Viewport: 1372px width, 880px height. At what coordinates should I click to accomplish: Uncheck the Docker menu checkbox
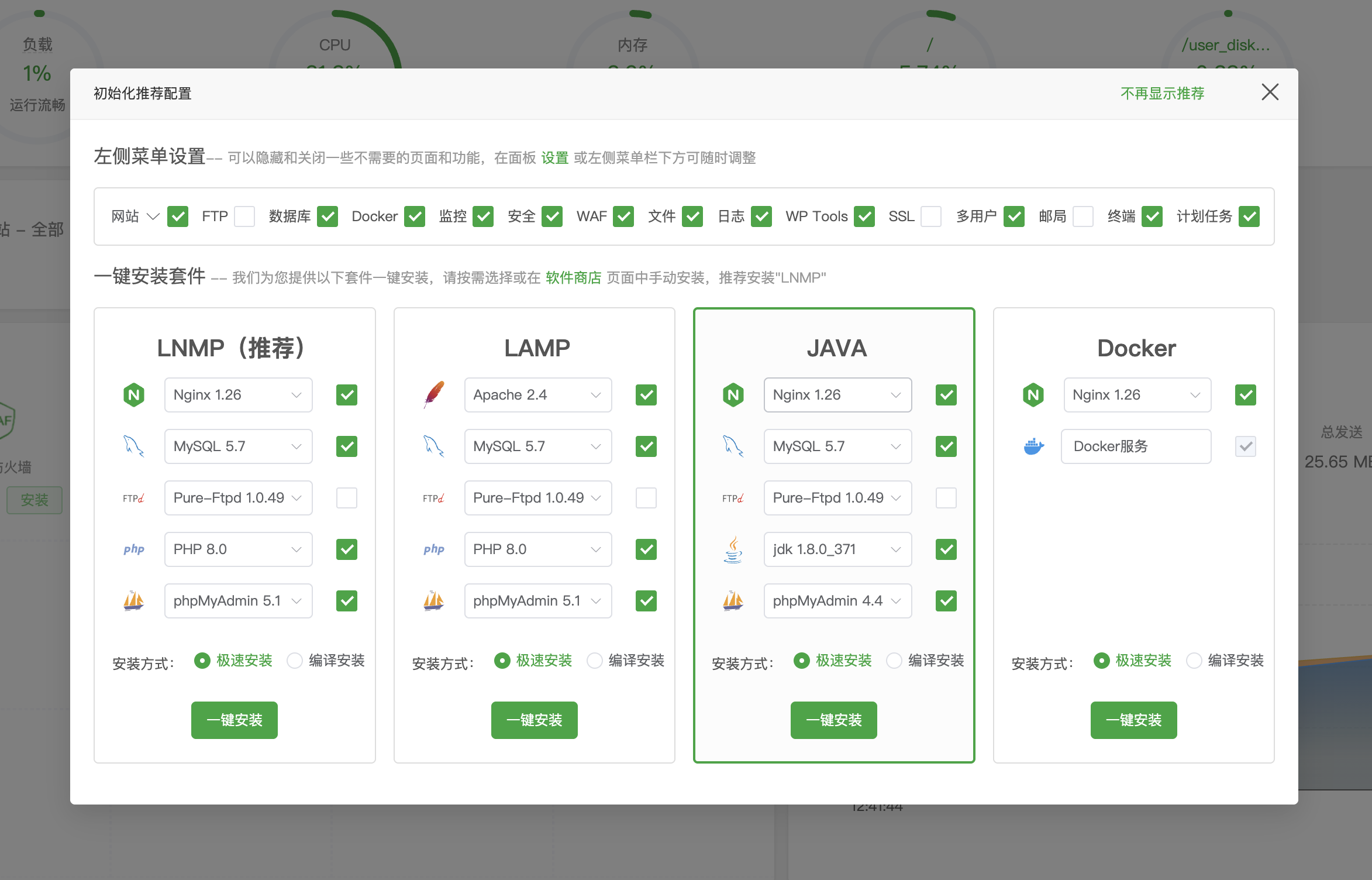pos(415,216)
